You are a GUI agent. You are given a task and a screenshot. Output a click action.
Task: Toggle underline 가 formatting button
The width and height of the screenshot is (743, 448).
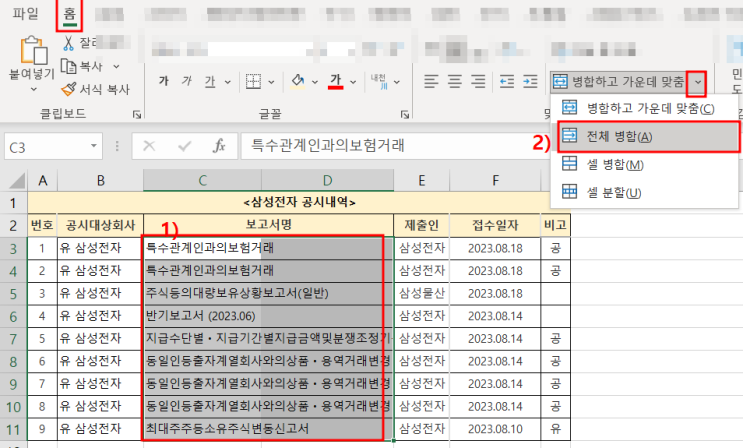pyautogui.click(x=210, y=82)
